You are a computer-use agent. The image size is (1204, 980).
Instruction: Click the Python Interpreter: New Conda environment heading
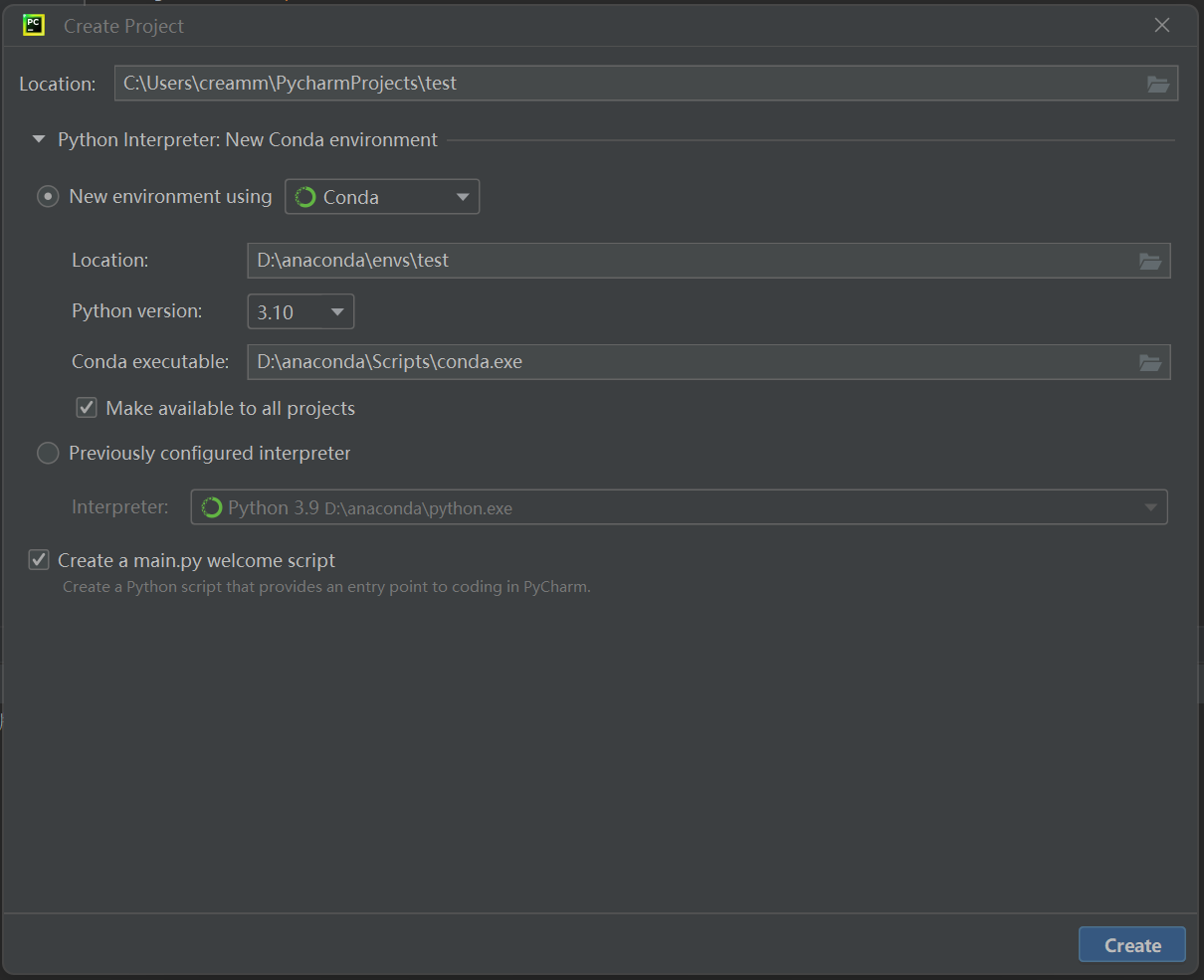point(247,140)
